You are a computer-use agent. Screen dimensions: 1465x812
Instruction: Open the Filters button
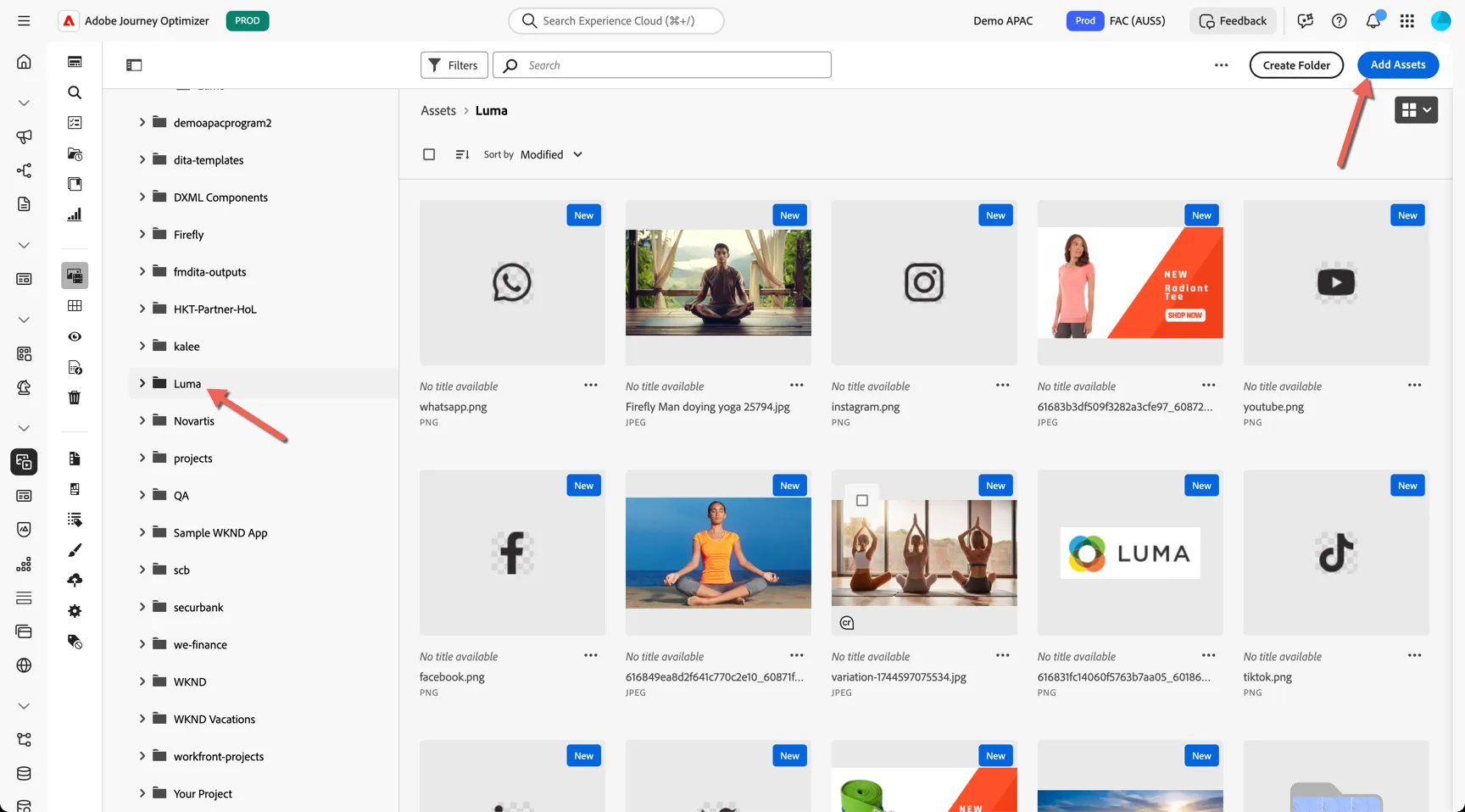(x=454, y=65)
